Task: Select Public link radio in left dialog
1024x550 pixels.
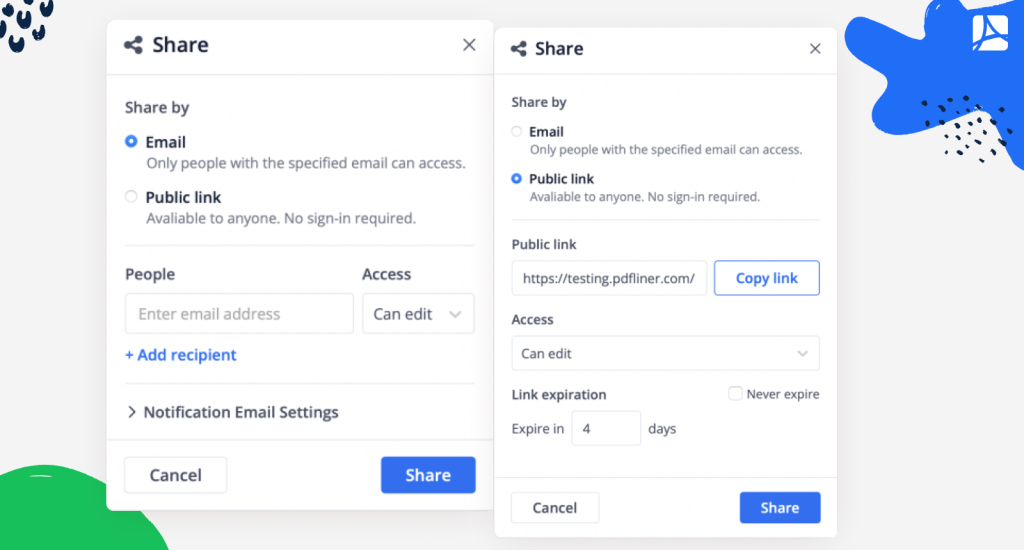Action: [x=131, y=197]
